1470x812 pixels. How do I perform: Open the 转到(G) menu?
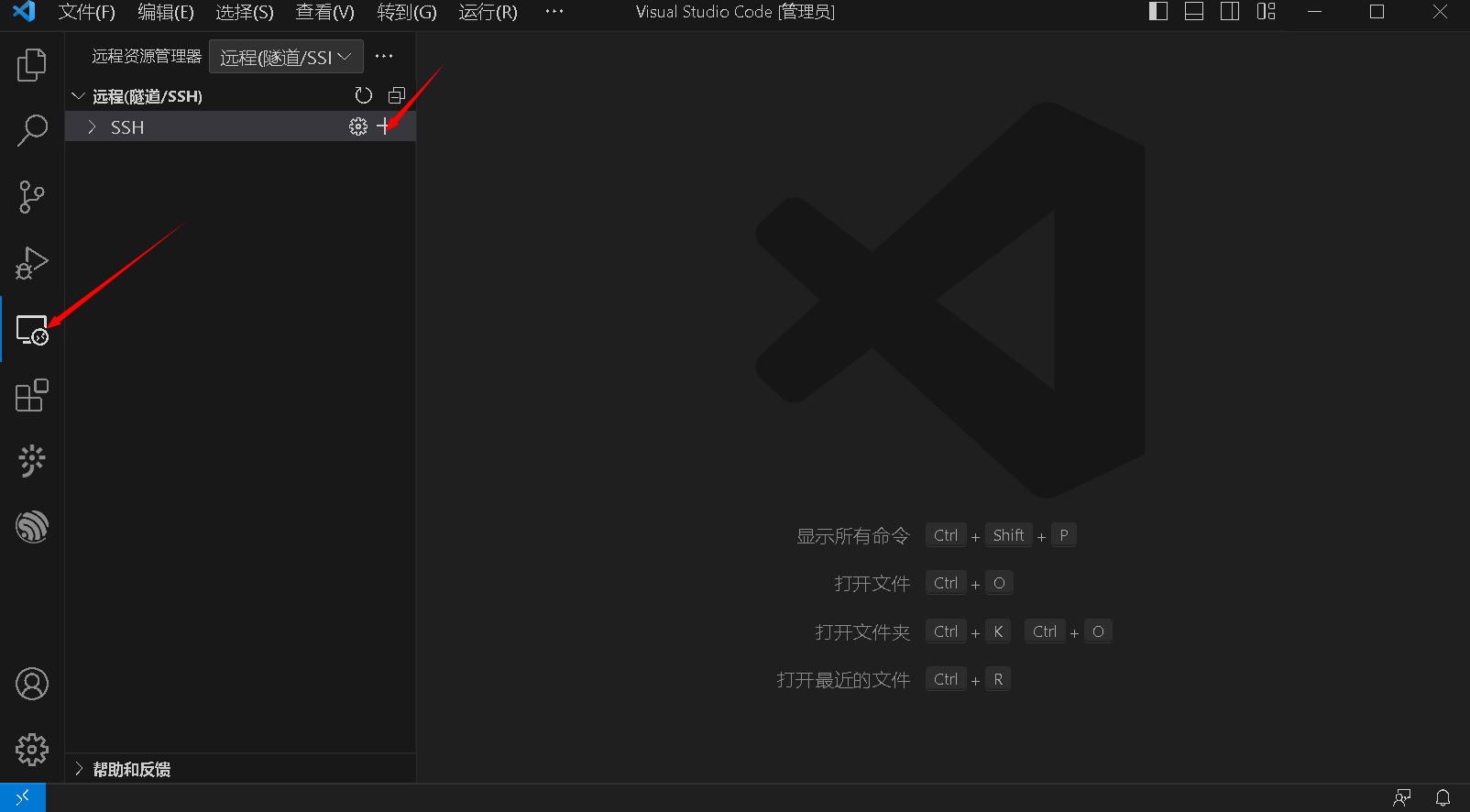[407, 12]
